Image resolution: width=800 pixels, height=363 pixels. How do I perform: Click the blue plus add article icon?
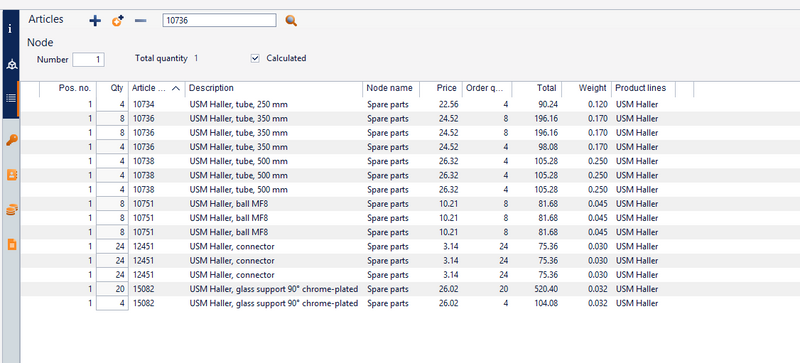tap(95, 20)
